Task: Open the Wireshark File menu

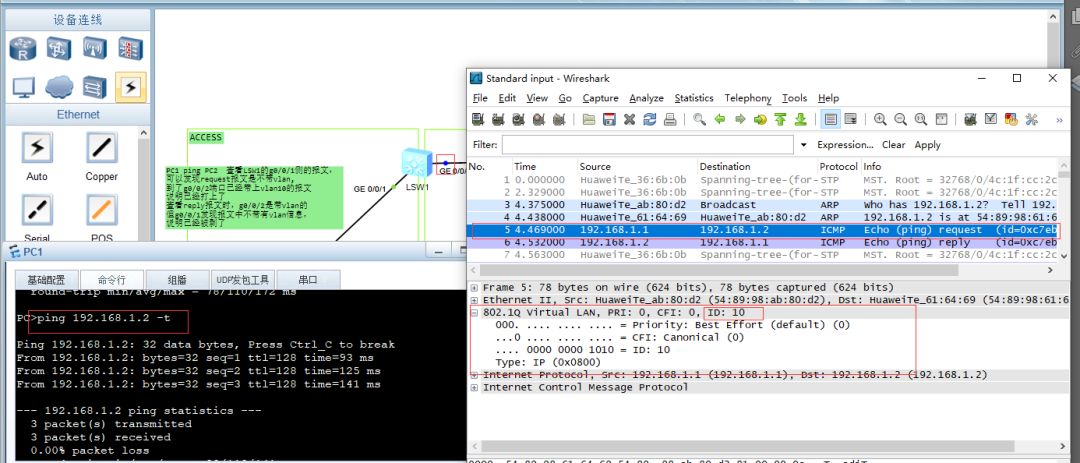Action: [480, 98]
